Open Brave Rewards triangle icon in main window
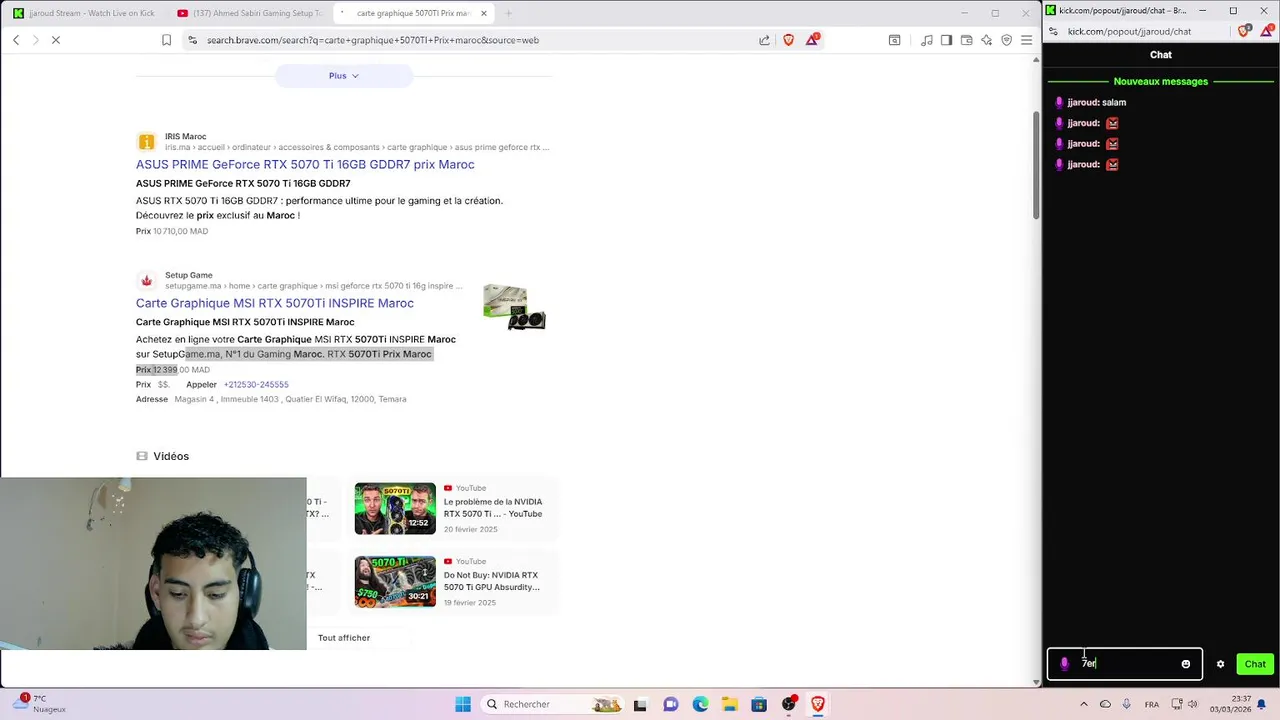 812,40
